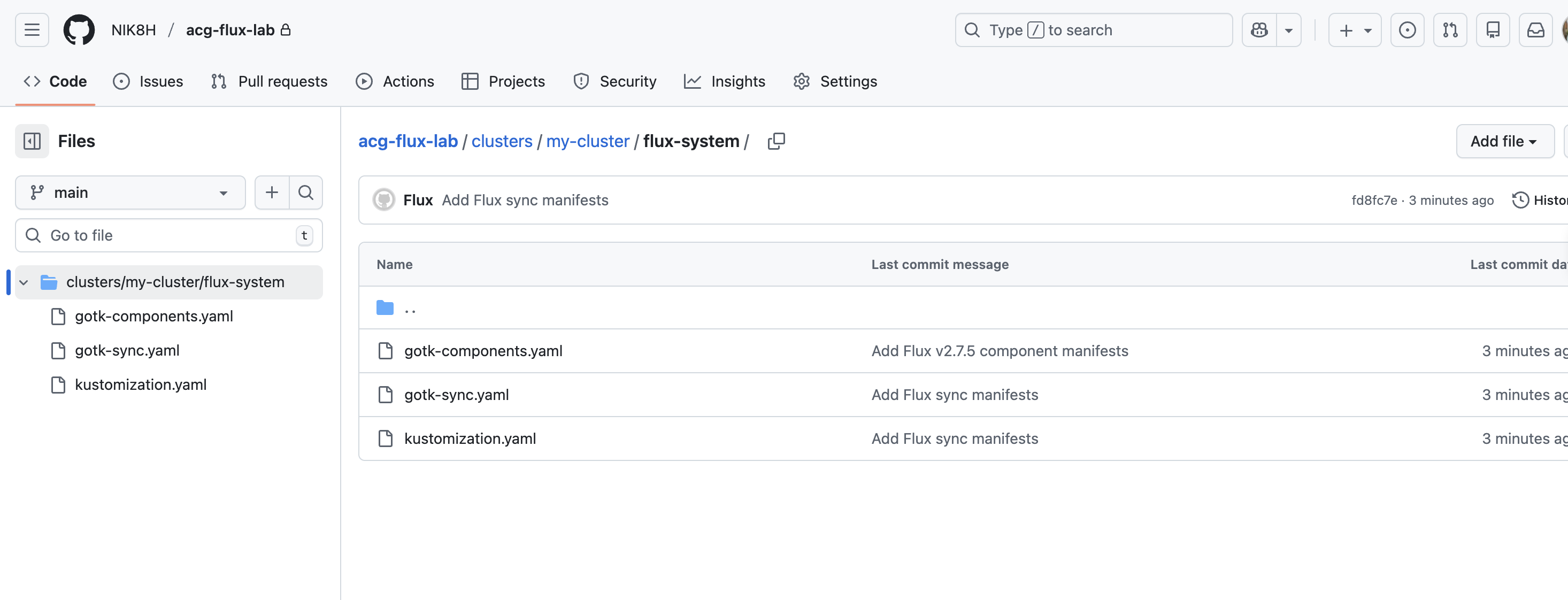Go to the GitHub home via the logo
The image size is (1568, 600).
pos(79,29)
